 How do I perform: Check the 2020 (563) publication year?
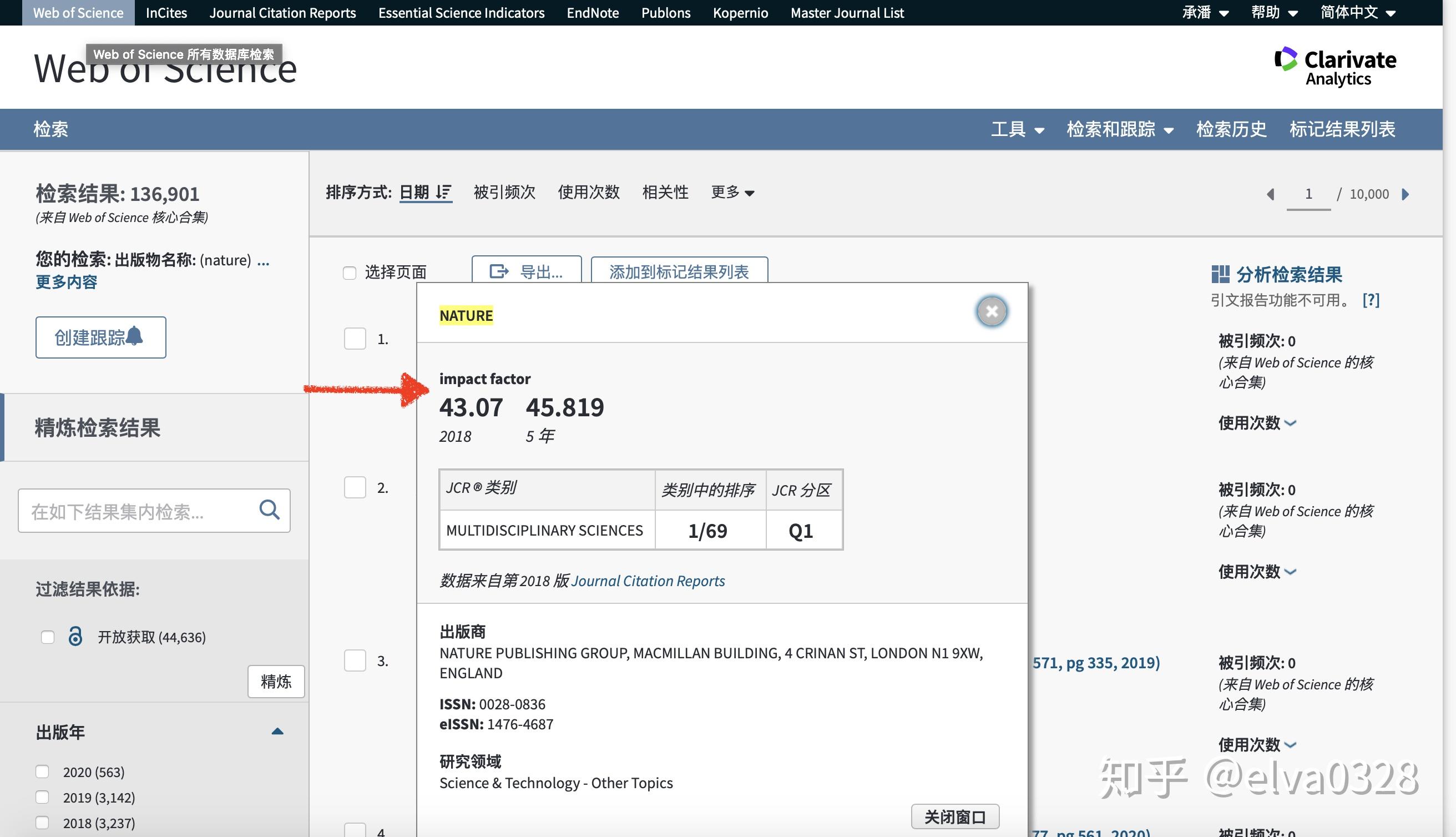pyautogui.click(x=42, y=772)
